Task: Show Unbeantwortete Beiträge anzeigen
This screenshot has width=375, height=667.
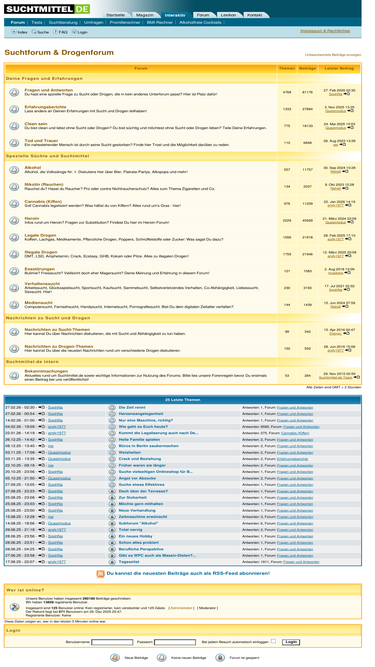Action: tap(333, 55)
